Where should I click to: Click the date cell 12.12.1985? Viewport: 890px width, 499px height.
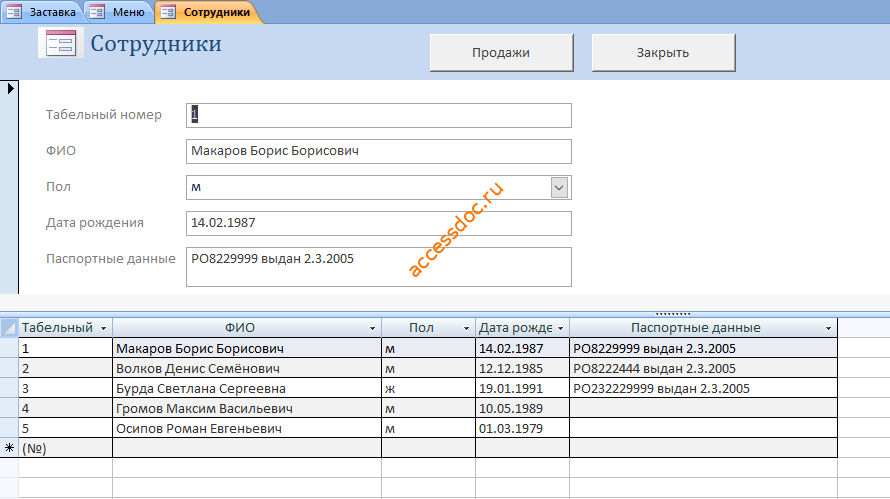coord(522,368)
